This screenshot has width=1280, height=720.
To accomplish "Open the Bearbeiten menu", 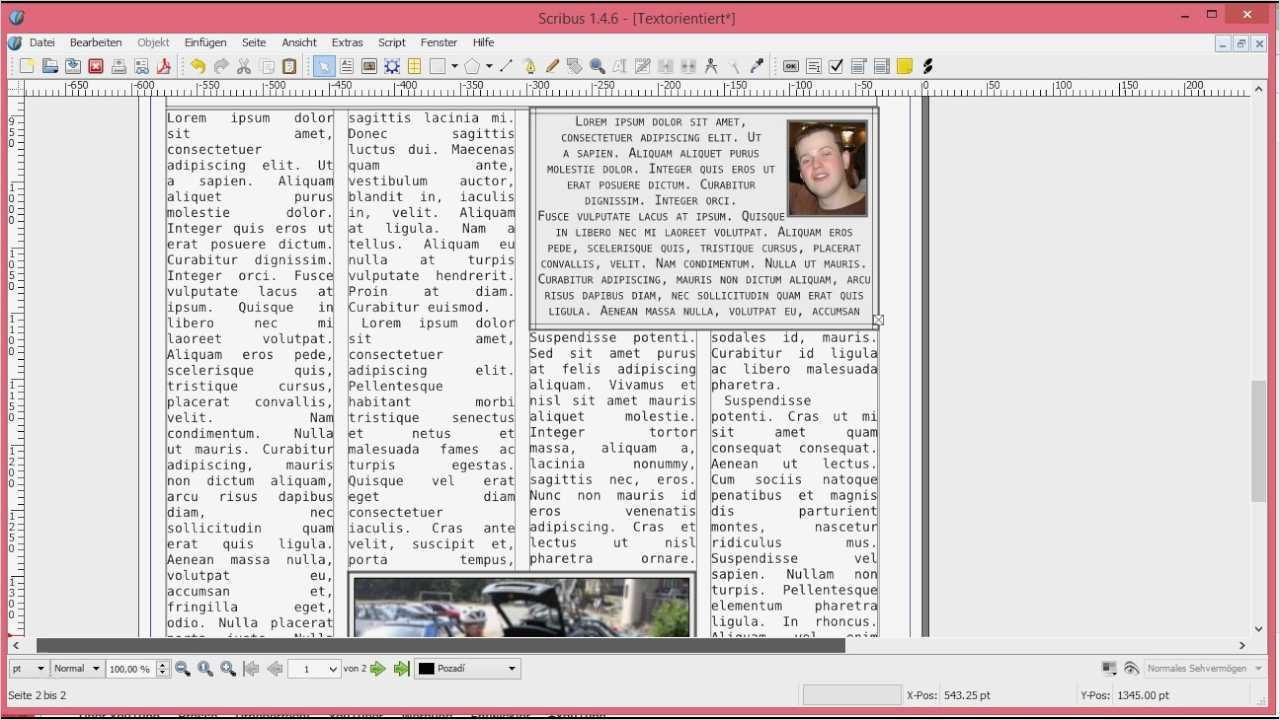I will tap(96, 43).
